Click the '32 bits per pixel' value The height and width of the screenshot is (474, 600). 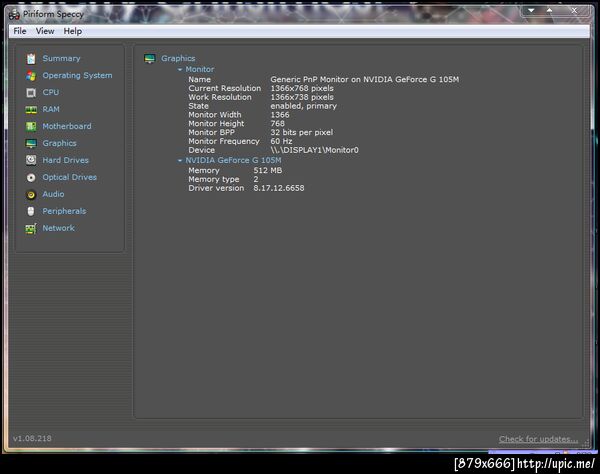click(302, 132)
